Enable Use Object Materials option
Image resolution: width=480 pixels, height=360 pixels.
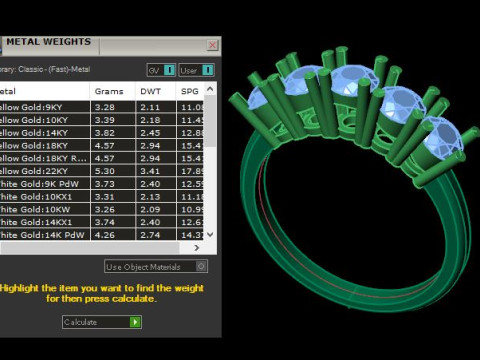(x=156, y=267)
